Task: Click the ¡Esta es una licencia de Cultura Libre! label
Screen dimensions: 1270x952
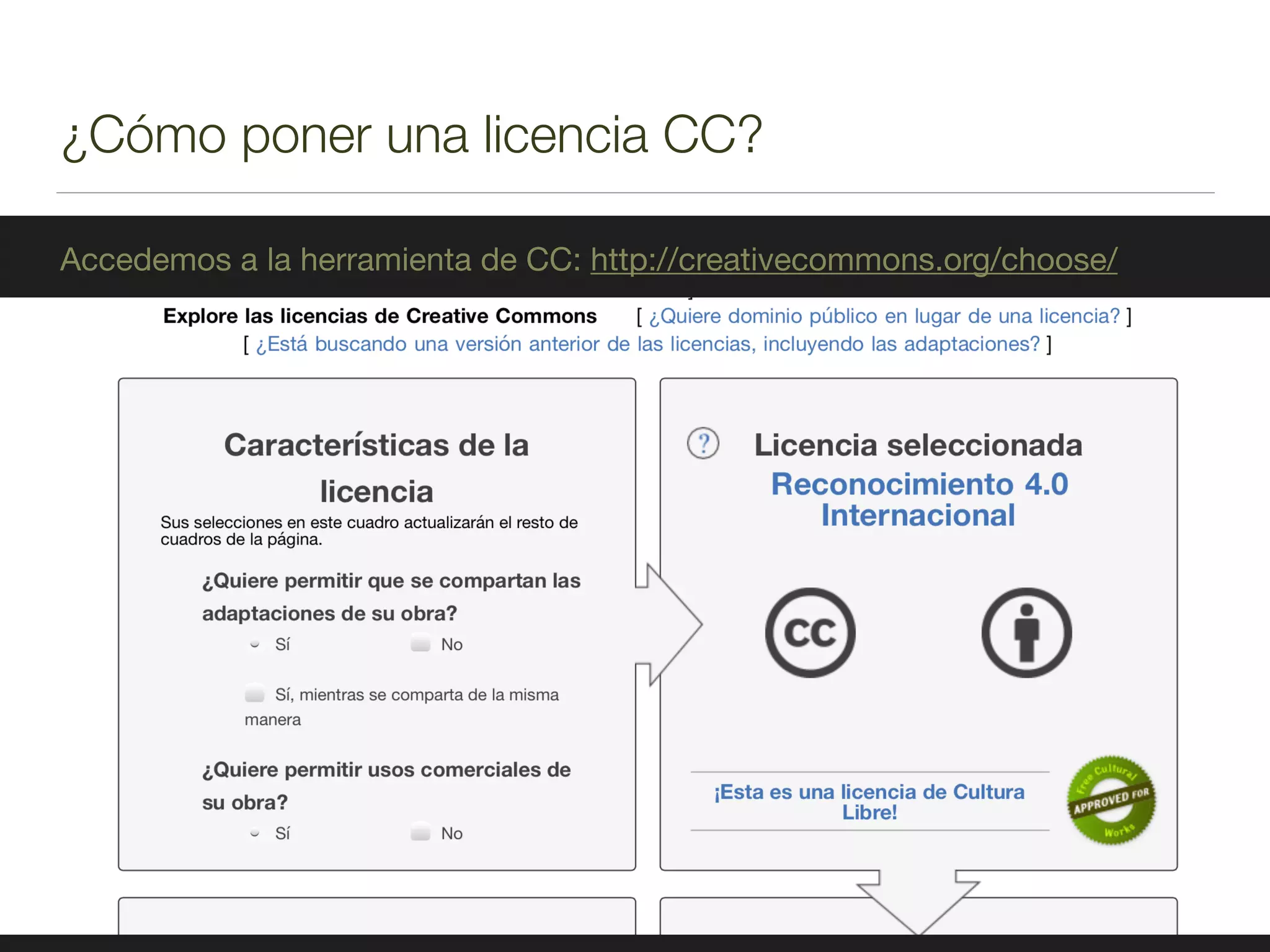Action: click(x=869, y=801)
